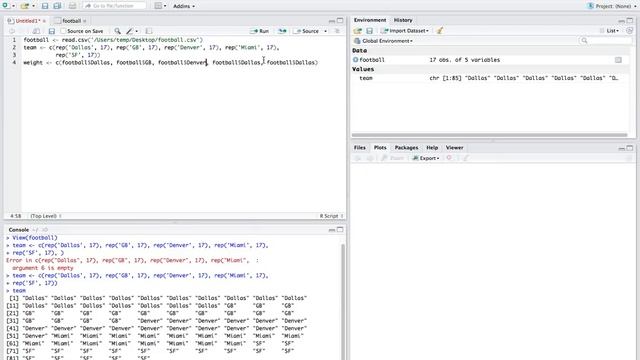Maximize the Console pane

(340, 230)
